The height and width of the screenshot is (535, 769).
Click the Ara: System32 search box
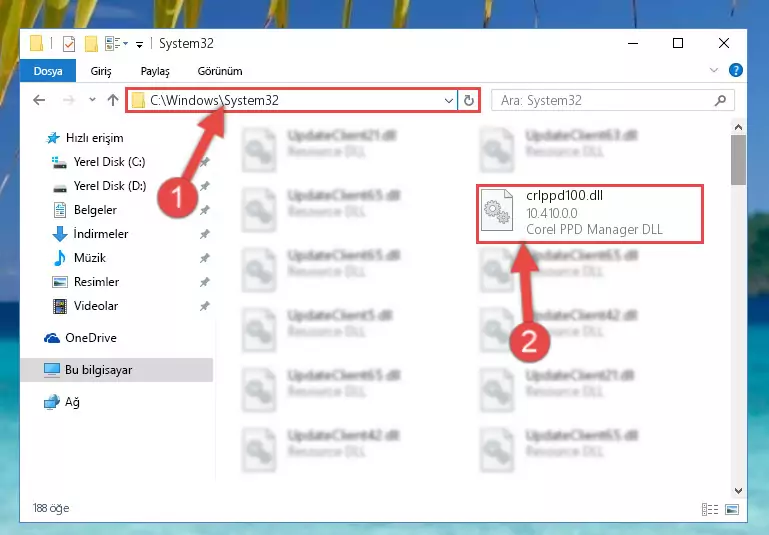pyautogui.click(x=613, y=100)
